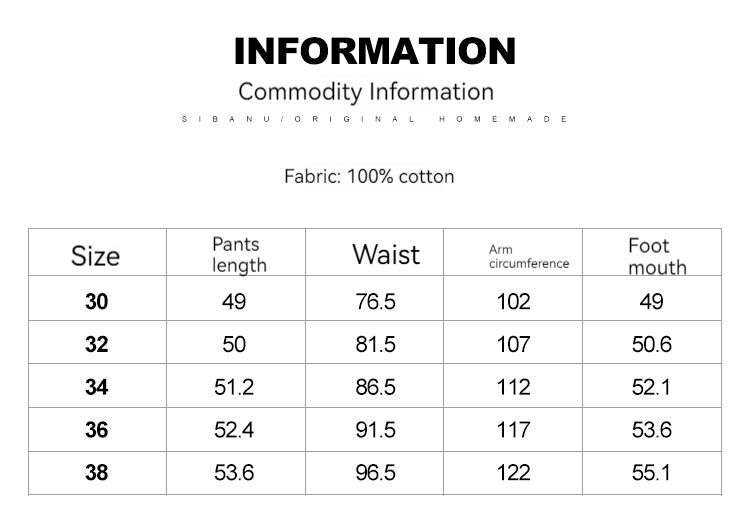Select the size 38 row label
This screenshot has width=750, height=525.
pos(96,473)
